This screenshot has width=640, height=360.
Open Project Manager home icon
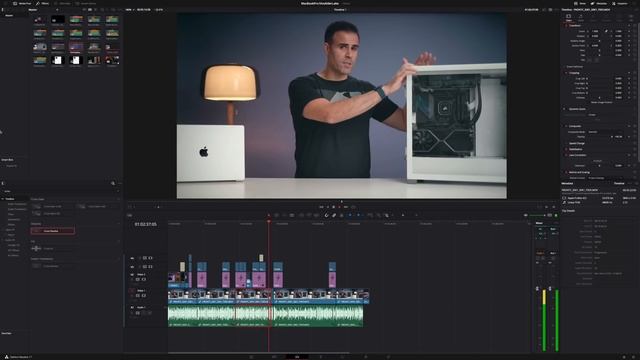click(624, 357)
